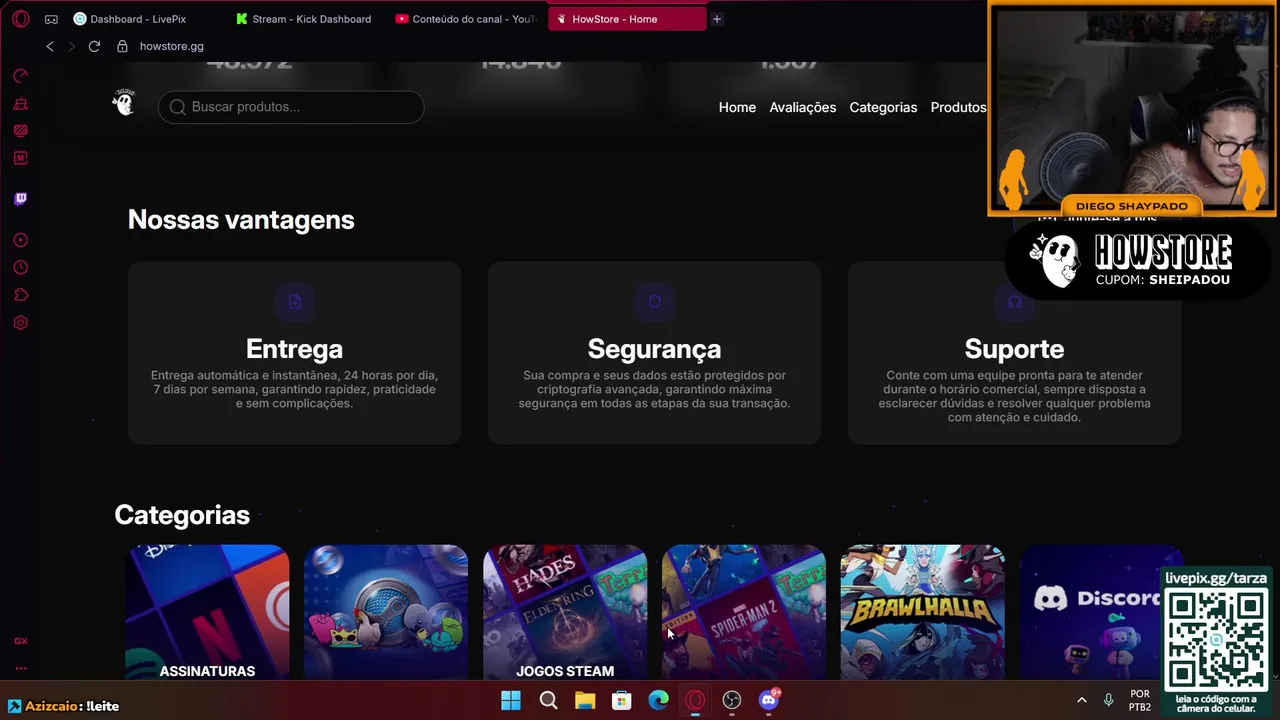
Task: Select the HowStore - Home tab
Action: point(627,19)
